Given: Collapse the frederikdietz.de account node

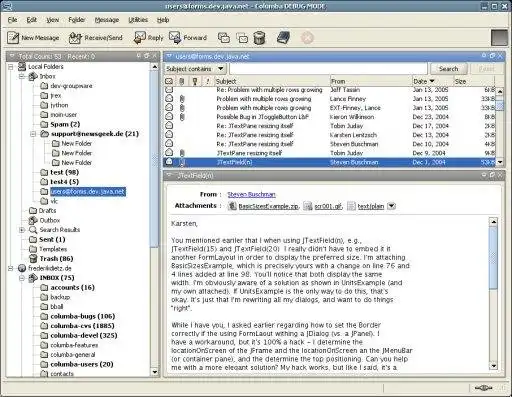Looking at the screenshot, I should (11, 268).
